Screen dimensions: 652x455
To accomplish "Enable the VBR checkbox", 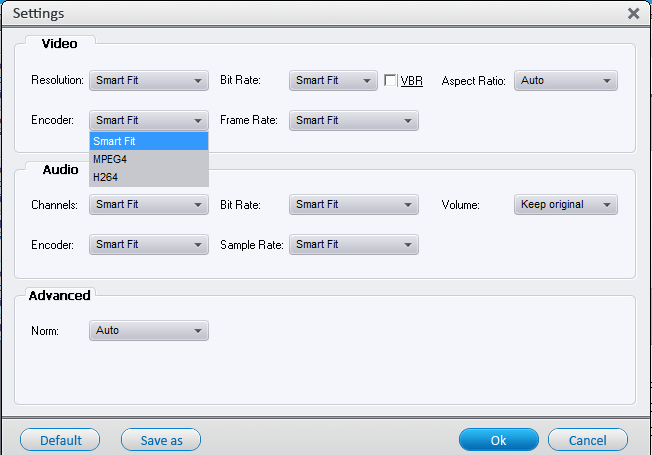I will 391,81.
